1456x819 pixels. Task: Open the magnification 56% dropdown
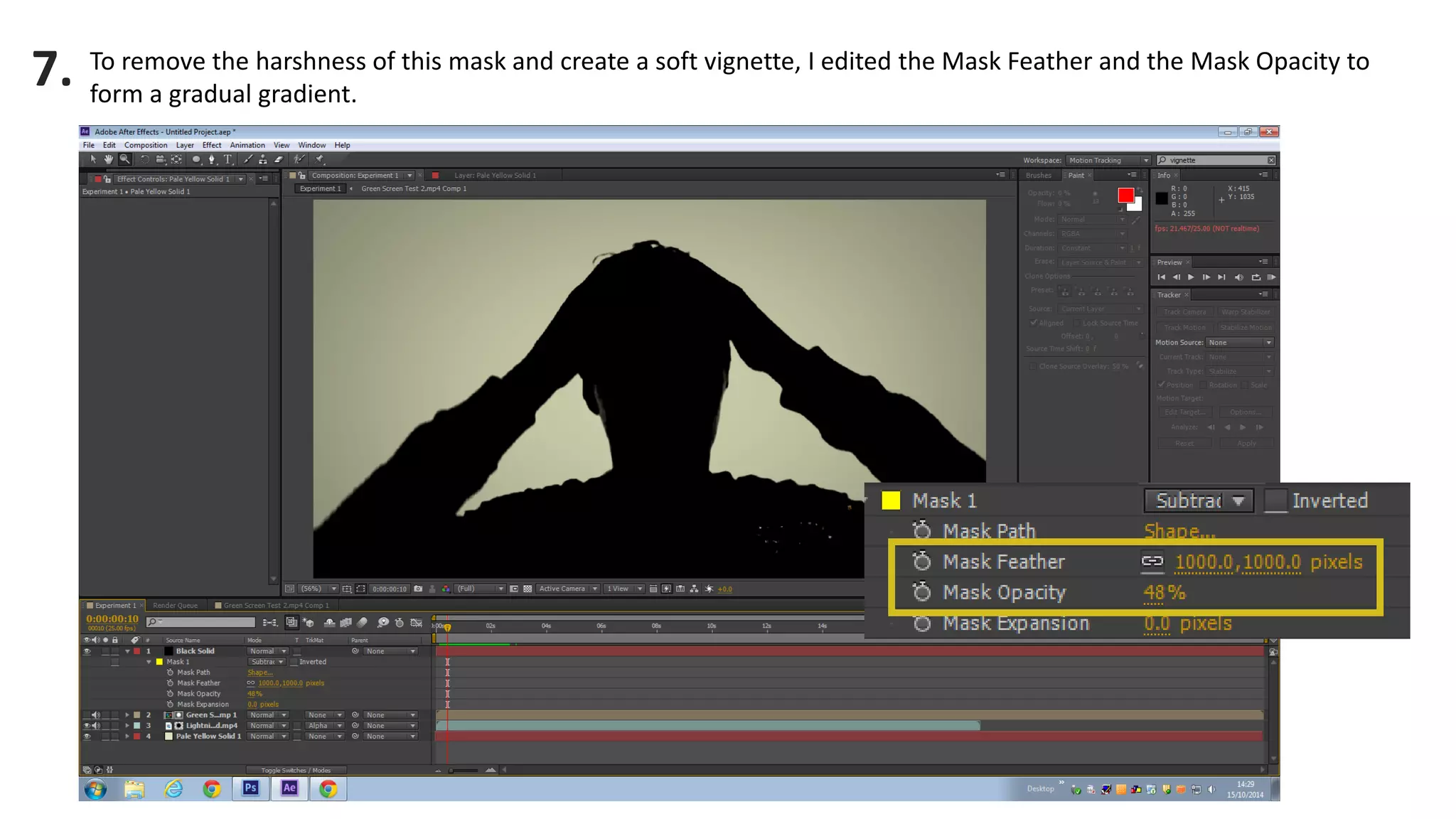(x=318, y=589)
